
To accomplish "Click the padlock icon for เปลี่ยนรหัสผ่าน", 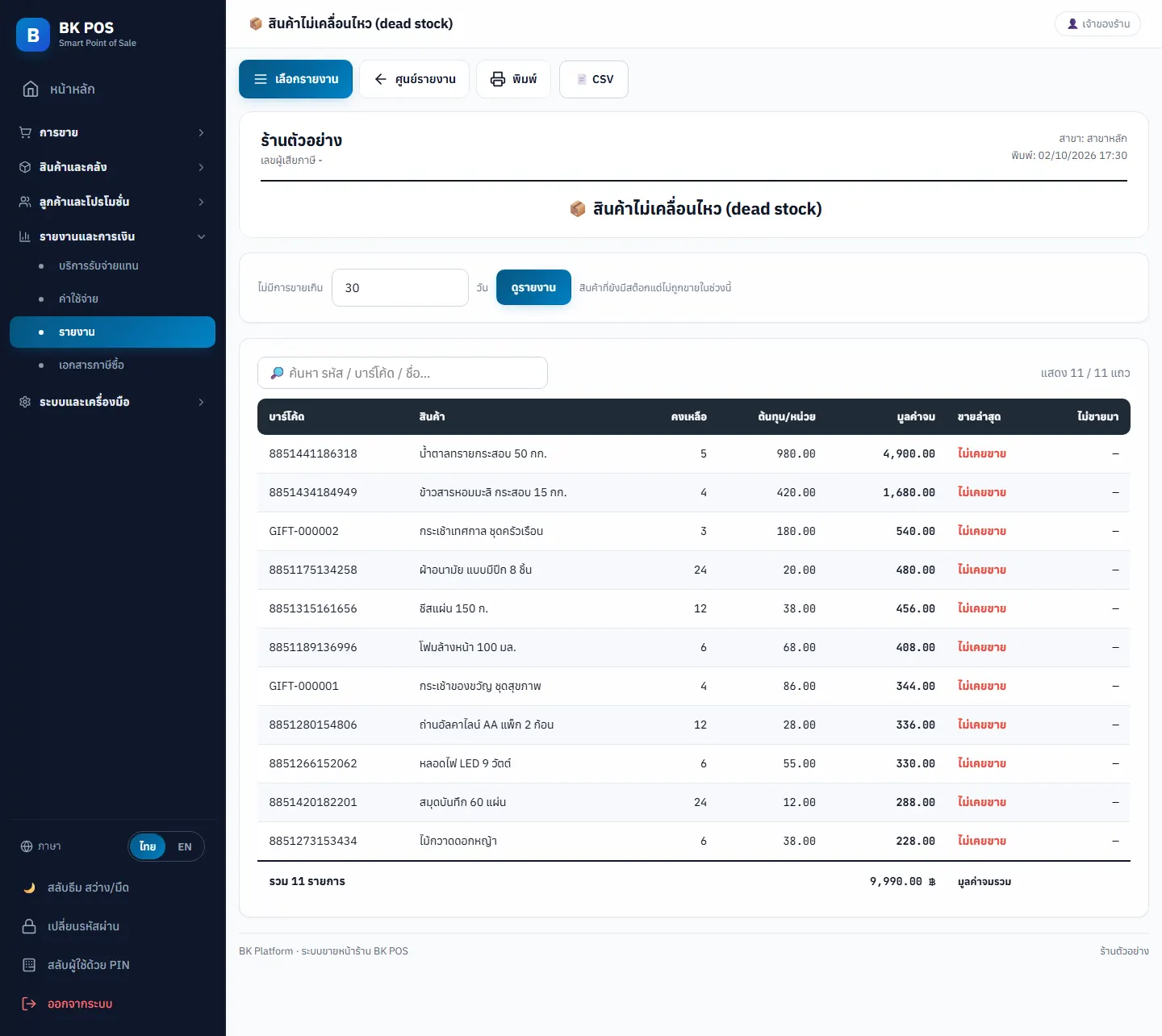I will click(x=29, y=926).
